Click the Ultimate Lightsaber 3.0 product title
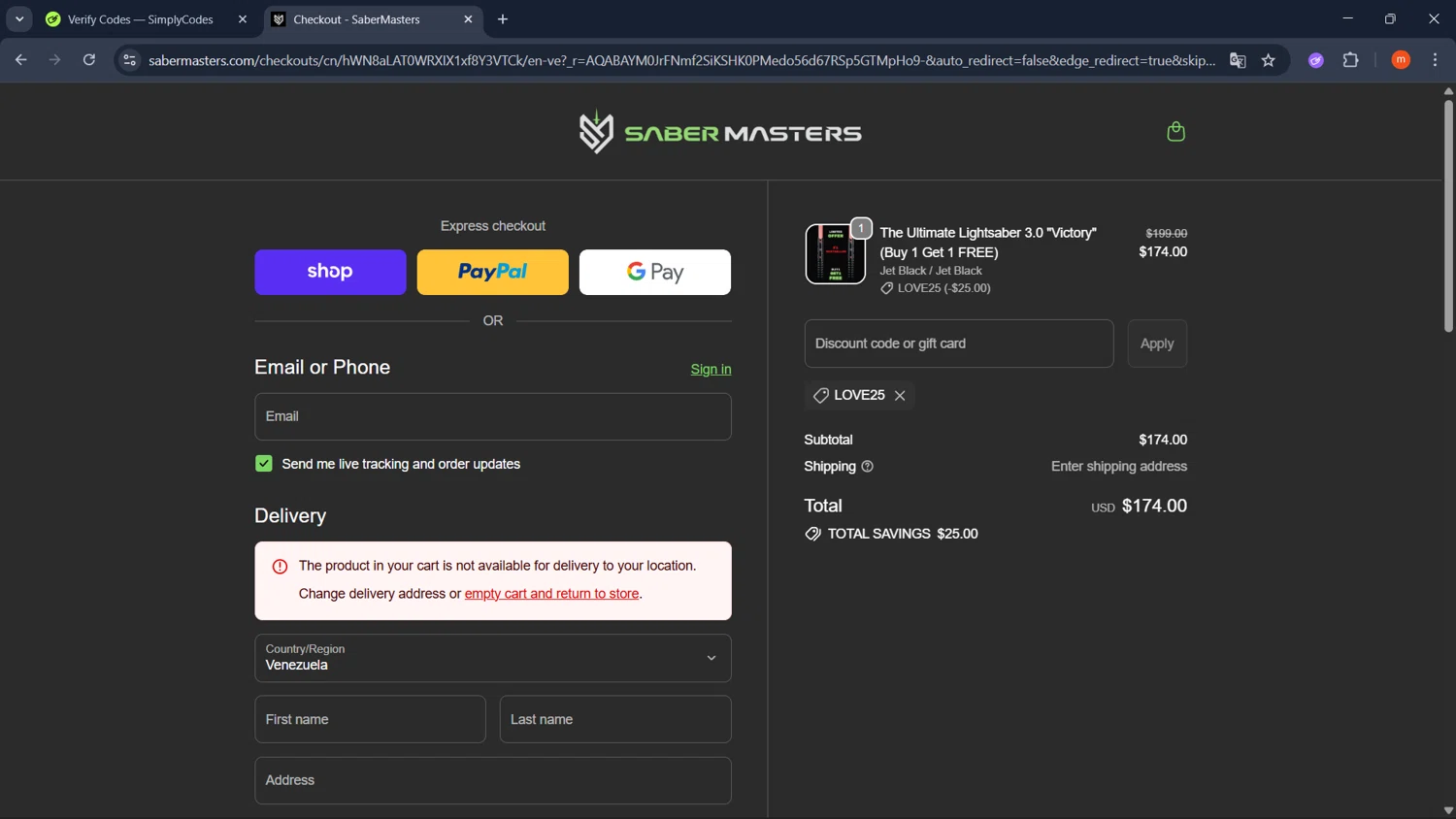This screenshot has width=1456, height=819. 988,243
